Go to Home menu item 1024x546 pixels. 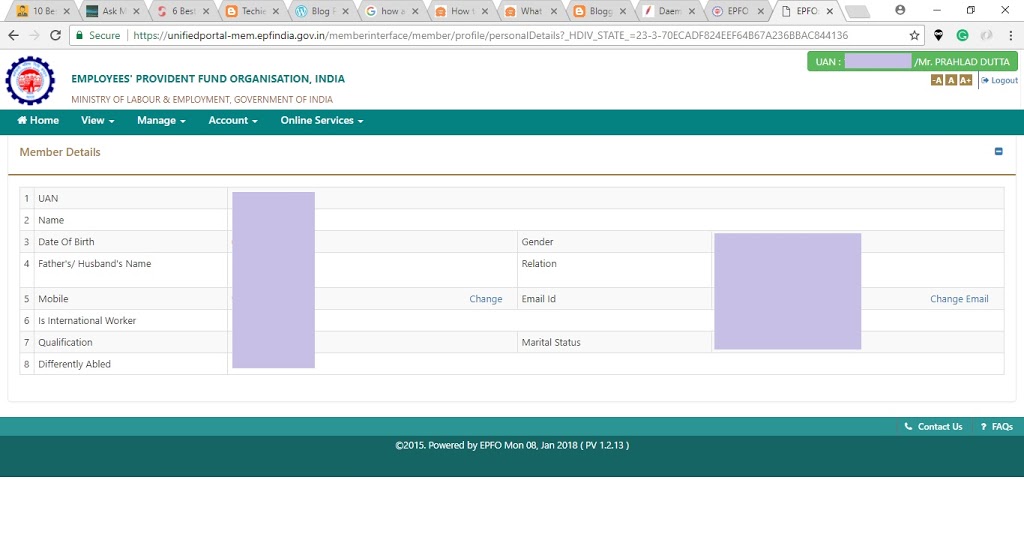pyautogui.click(x=38, y=120)
